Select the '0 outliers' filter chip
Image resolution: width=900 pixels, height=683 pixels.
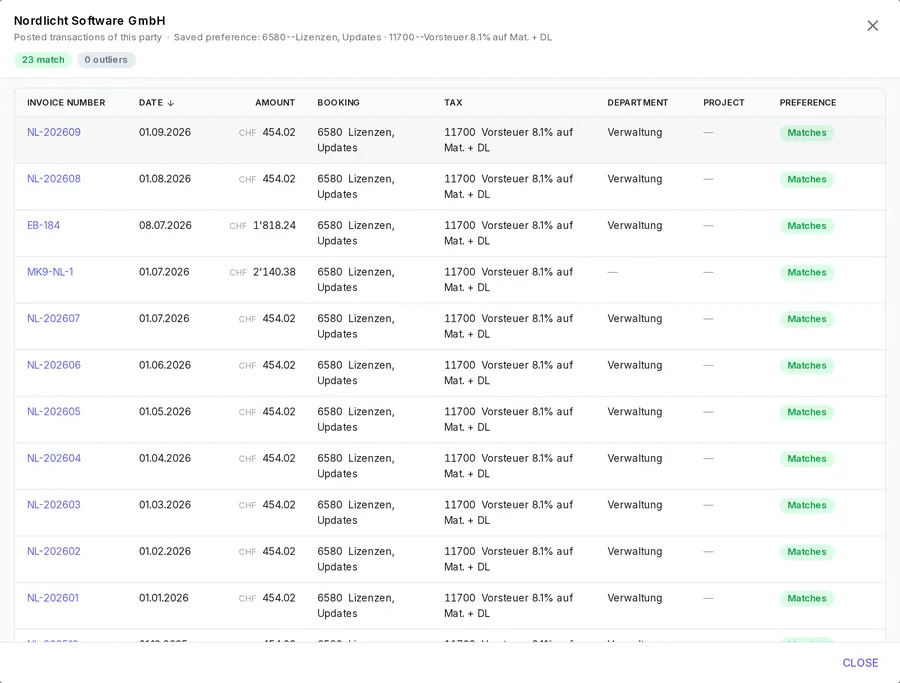[x=106, y=60]
